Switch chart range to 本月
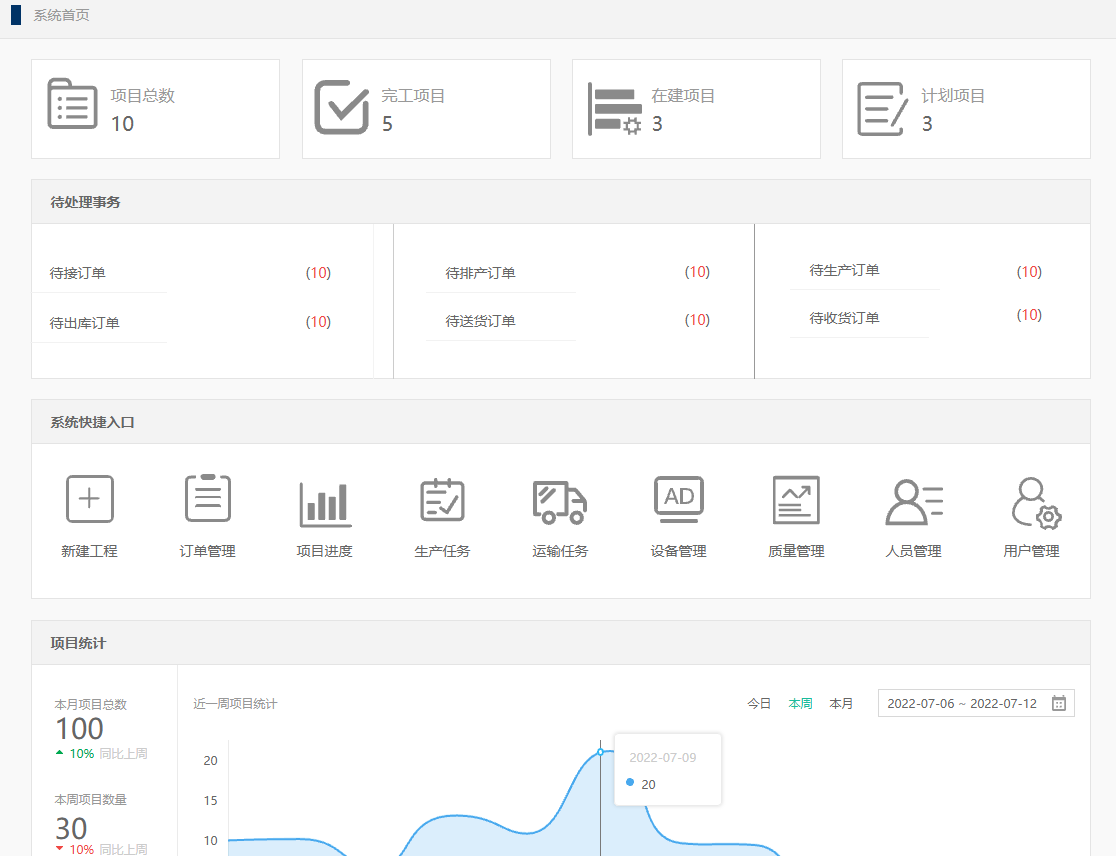Screen dimensions: 1116x856 [841, 704]
